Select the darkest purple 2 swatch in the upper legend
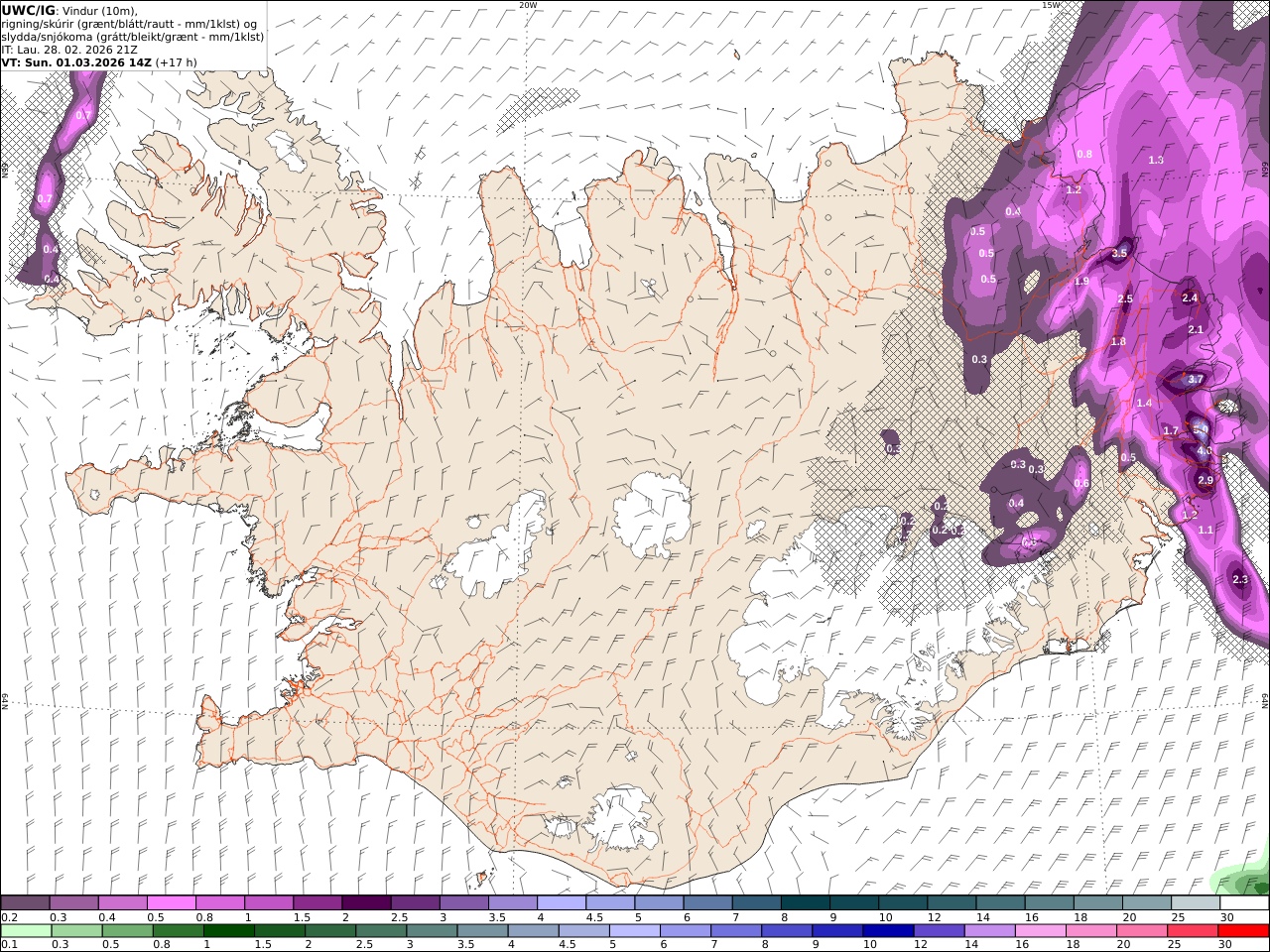Screen dimensions: 1270x952 click(365, 903)
